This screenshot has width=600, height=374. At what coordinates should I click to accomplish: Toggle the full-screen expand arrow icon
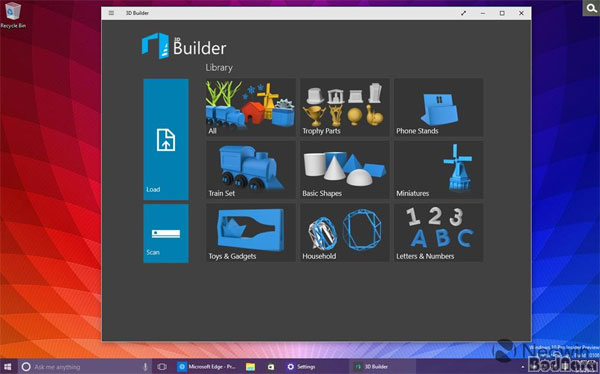tap(463, 13)
